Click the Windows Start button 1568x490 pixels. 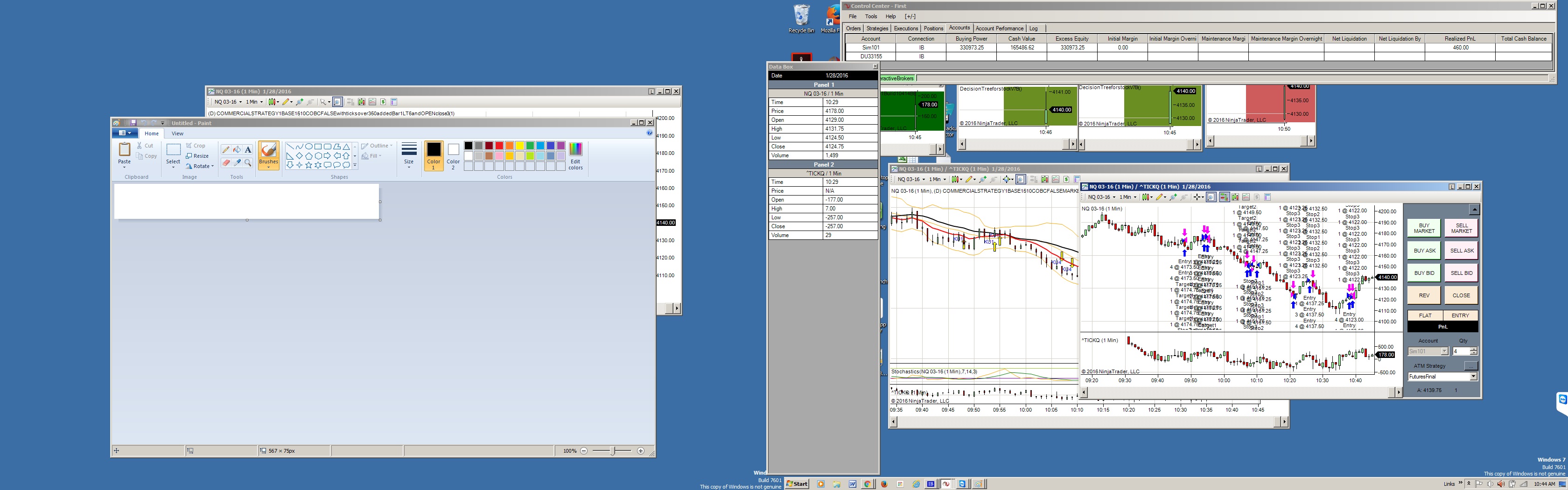pyautogui.click(x=797, y=484)
